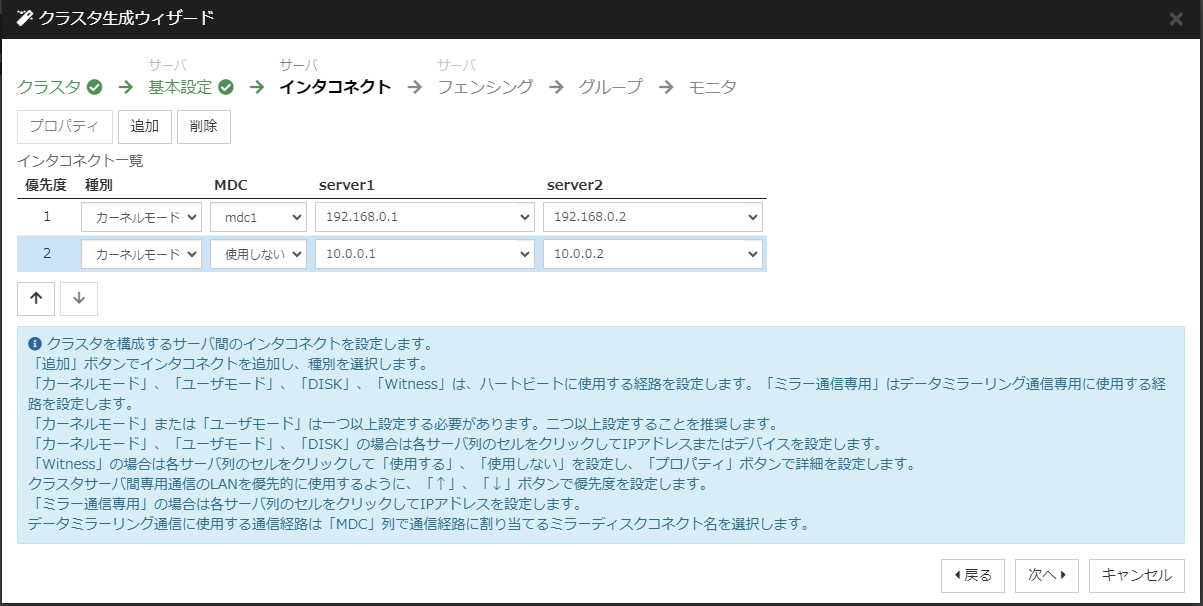
Task: Click 追加 to add a new interconnect
Action: (x=145, y=126)
